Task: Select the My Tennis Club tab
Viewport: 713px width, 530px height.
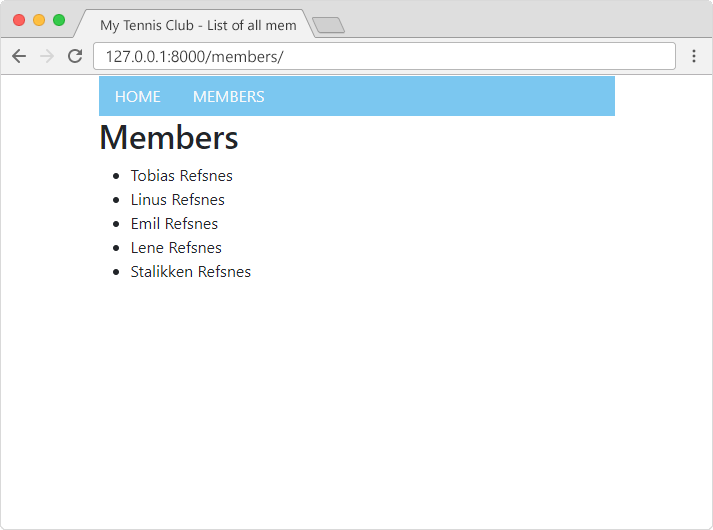Action: [x=197, y=25]
